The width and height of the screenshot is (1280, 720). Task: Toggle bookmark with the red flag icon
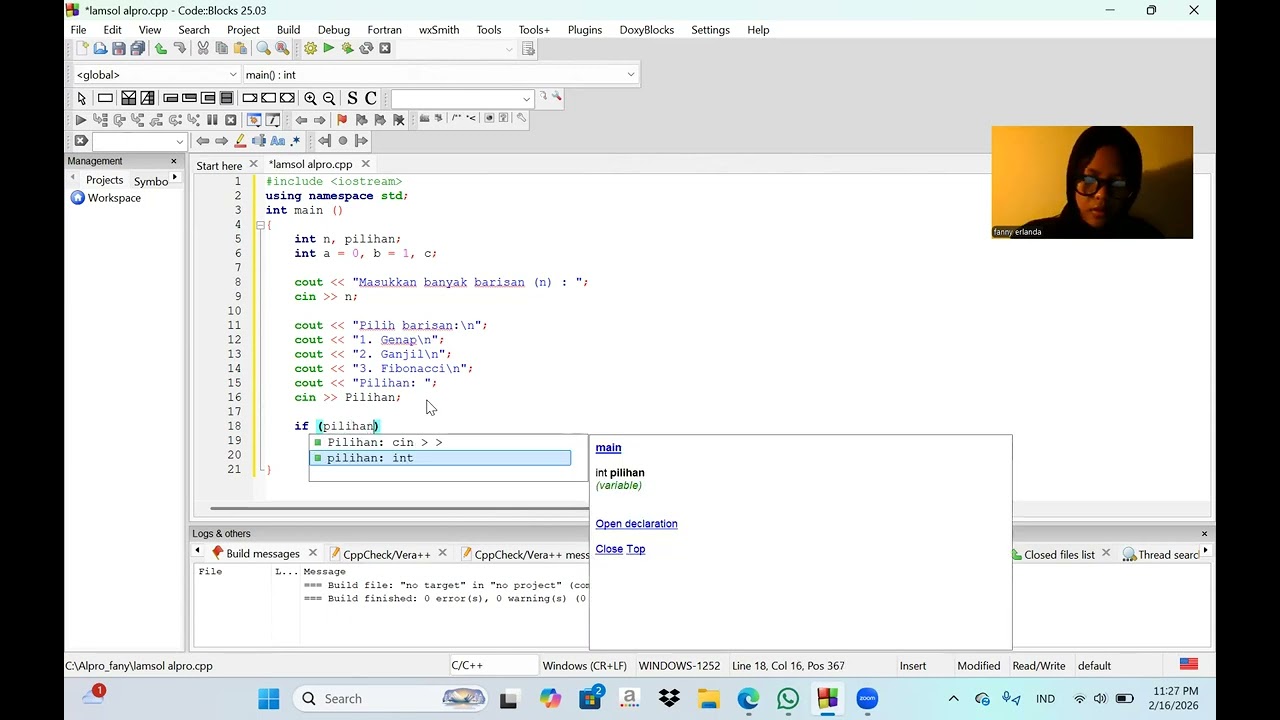point(342,120)
